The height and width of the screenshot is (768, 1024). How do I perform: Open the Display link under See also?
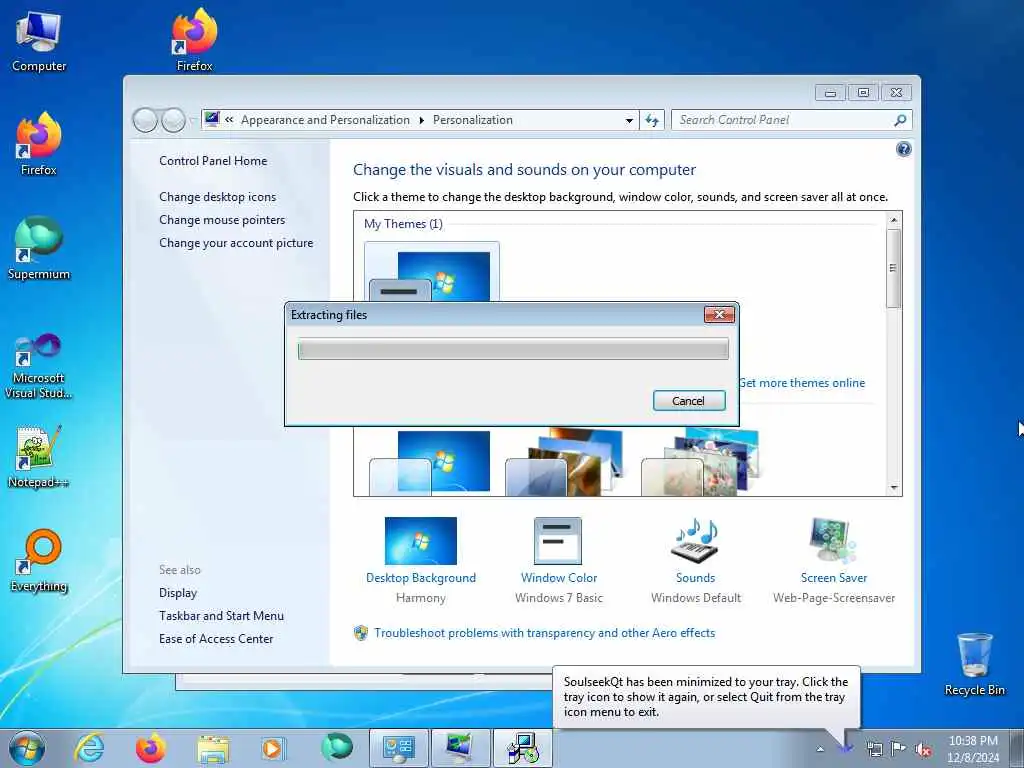(x=178, y=593)
